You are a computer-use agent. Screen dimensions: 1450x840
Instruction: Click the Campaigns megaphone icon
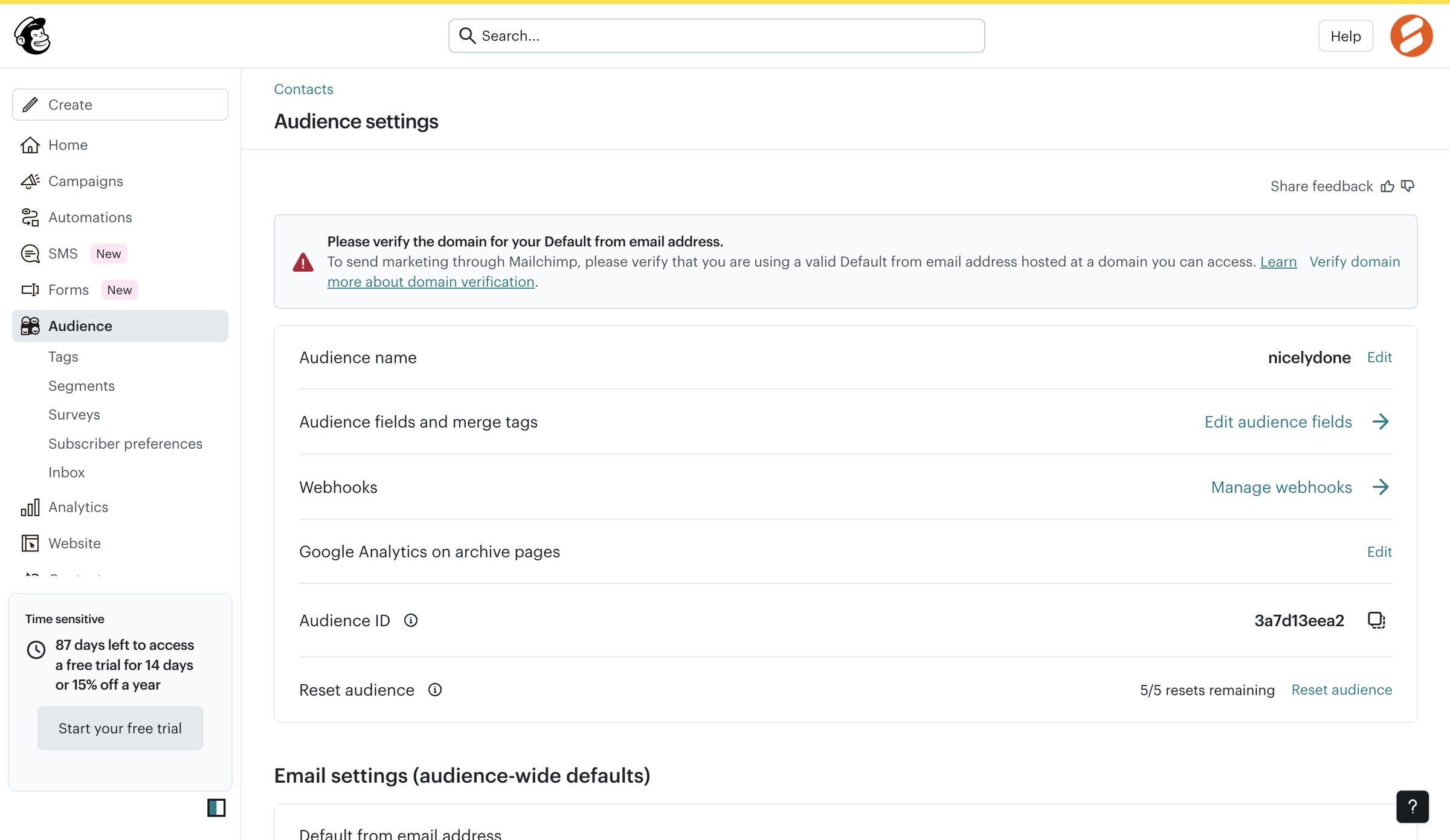pyautogui.click(x=30, y=181)
